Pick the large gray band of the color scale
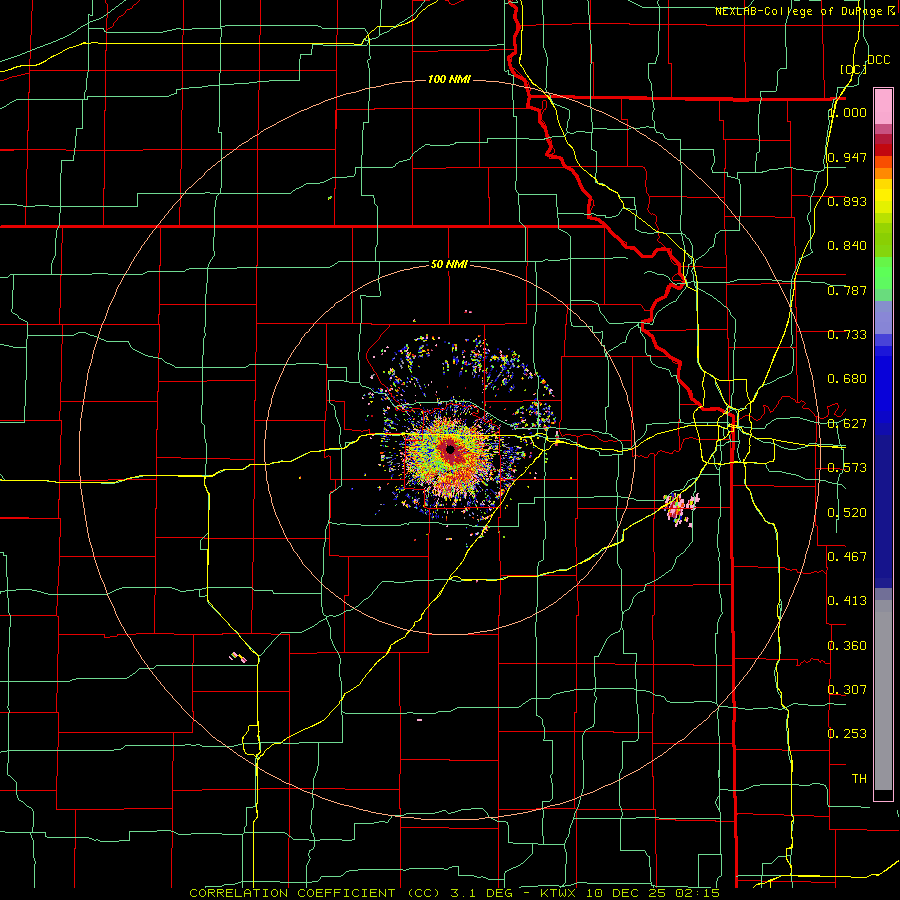The height and width of the screenshot is (900, 900). click(x=883, y=695)
